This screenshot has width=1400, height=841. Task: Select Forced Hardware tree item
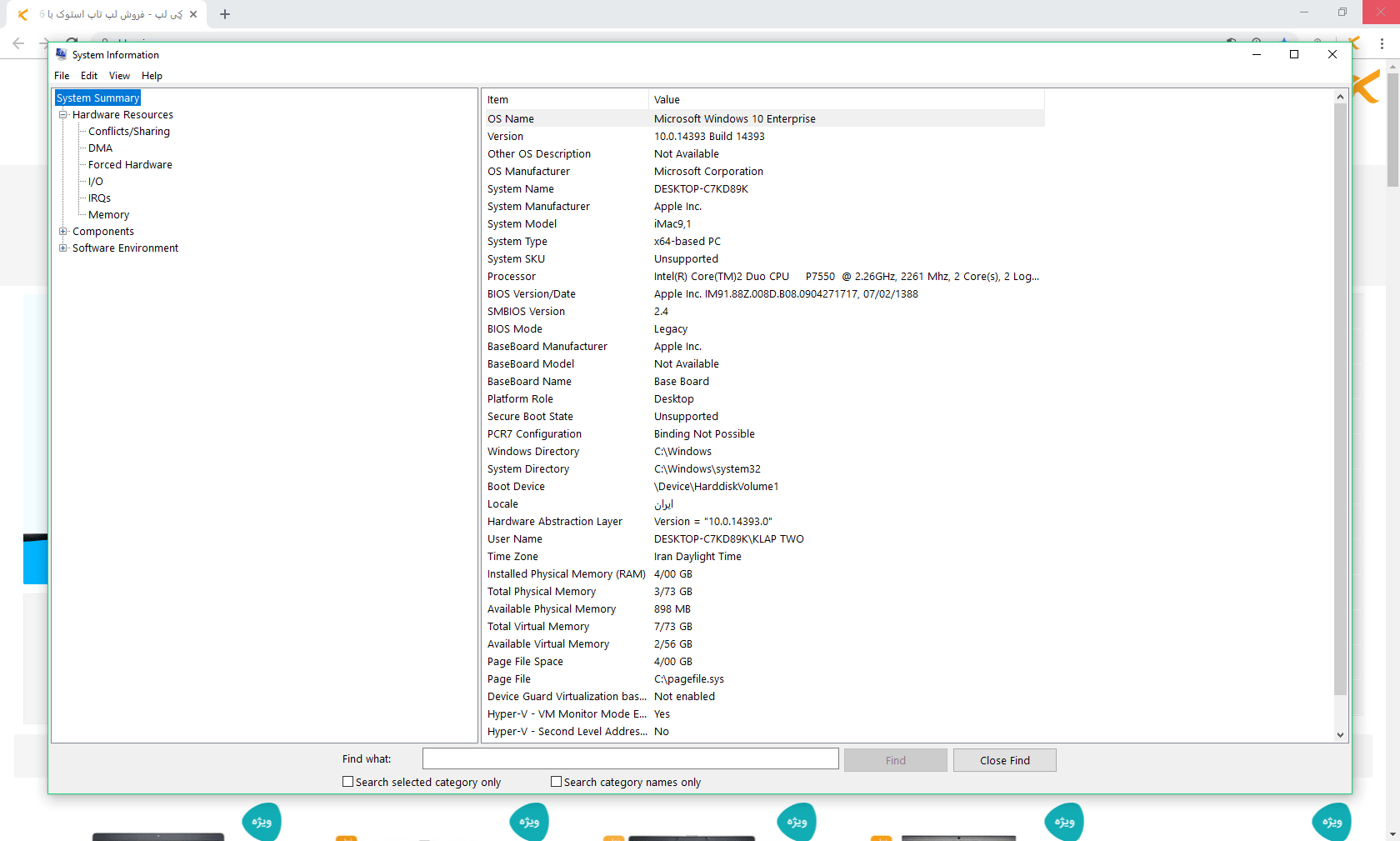click(130, 165)
